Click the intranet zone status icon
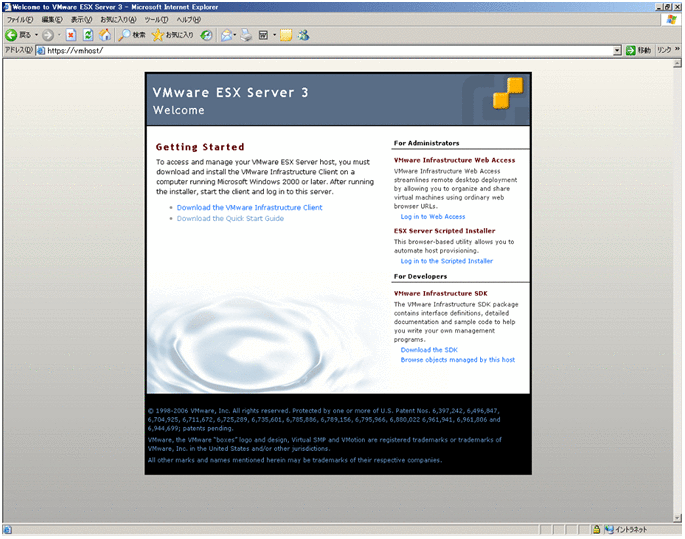Screen dimensions: 685x539 (x=609, y=529)
